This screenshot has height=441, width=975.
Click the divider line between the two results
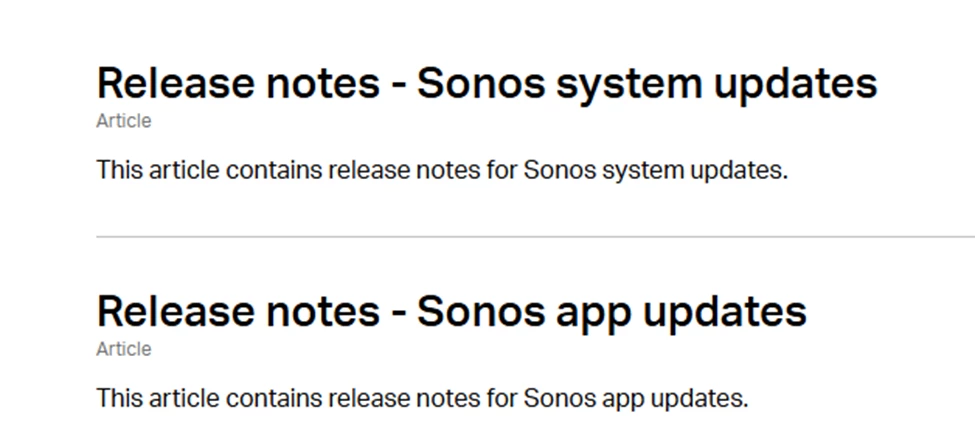click(535, 237)
